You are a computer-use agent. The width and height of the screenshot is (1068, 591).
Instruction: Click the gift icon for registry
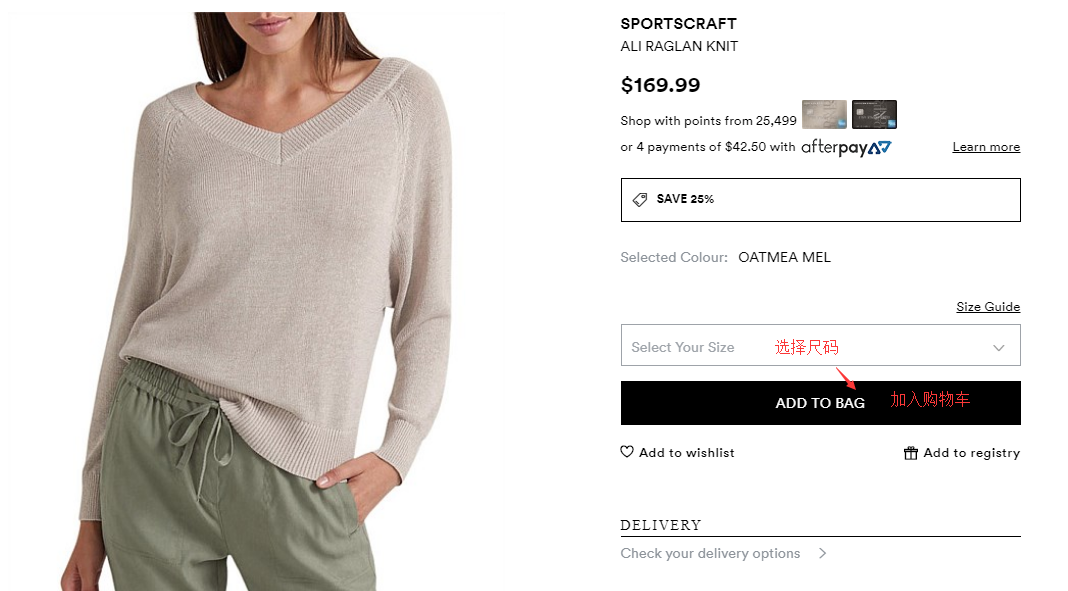click(x=910, y=453)
